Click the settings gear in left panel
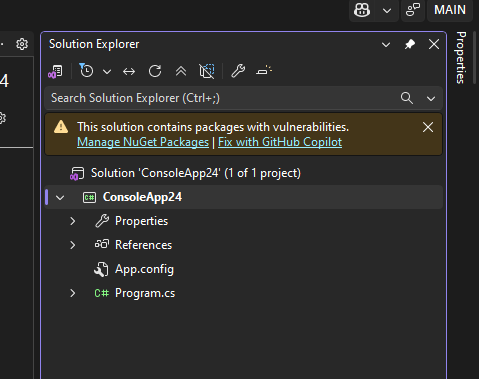The image size is (479, 379). (22, 44)
